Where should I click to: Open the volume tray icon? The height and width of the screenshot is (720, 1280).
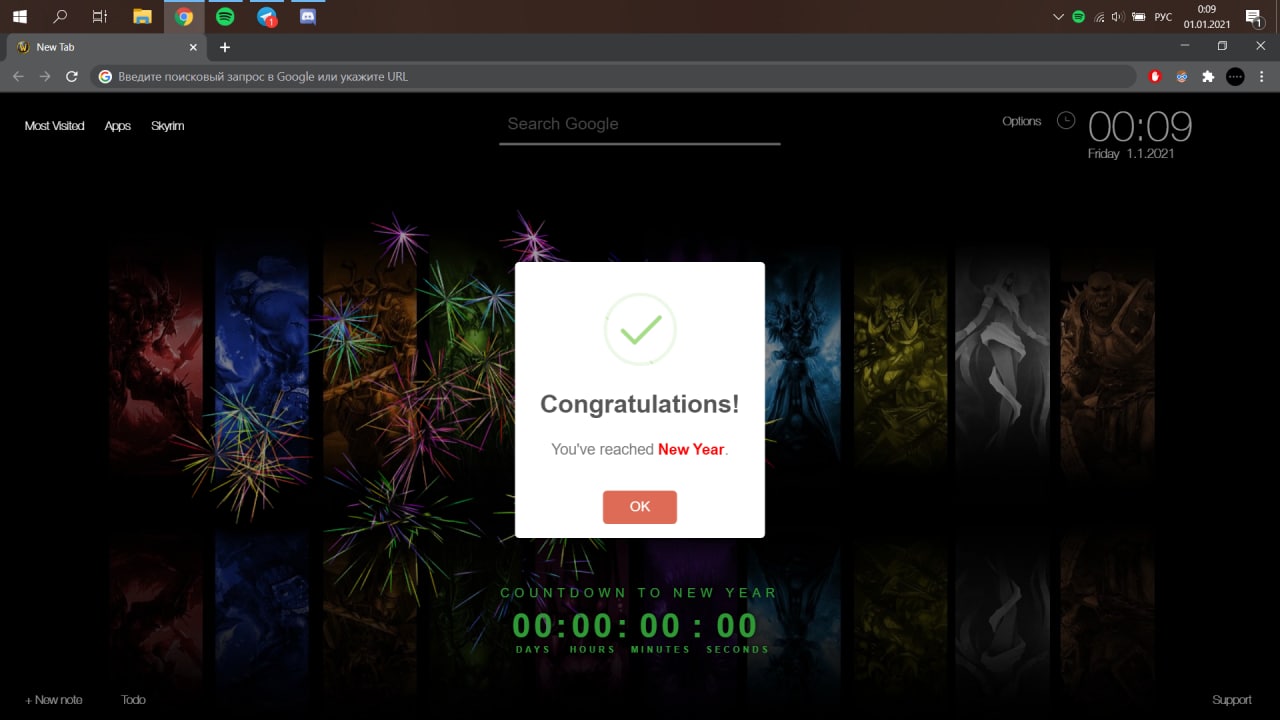[1118, 17]
